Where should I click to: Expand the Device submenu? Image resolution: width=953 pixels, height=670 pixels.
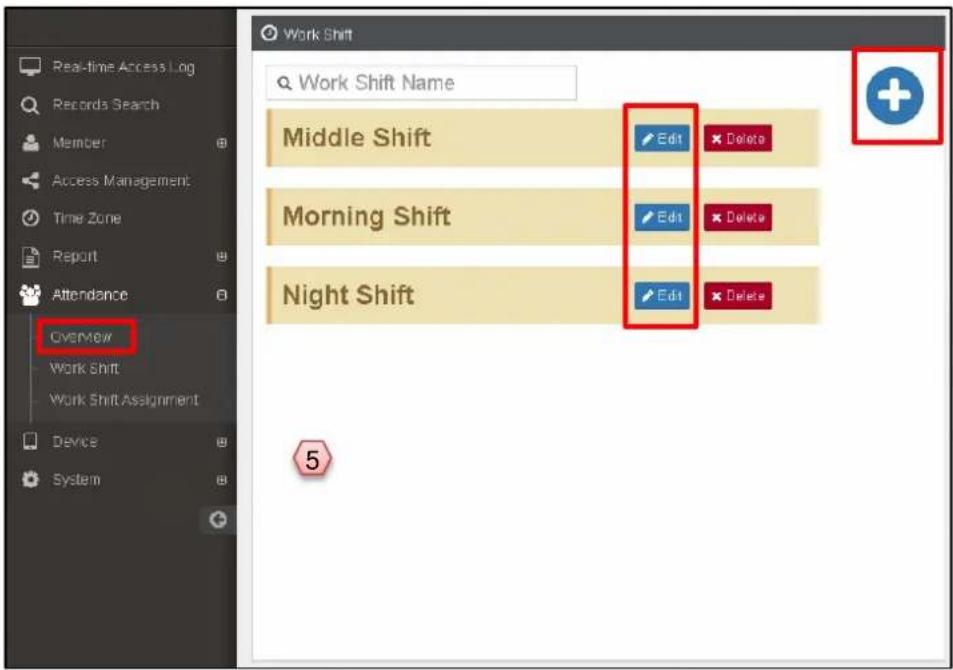[x=222, y=442]
